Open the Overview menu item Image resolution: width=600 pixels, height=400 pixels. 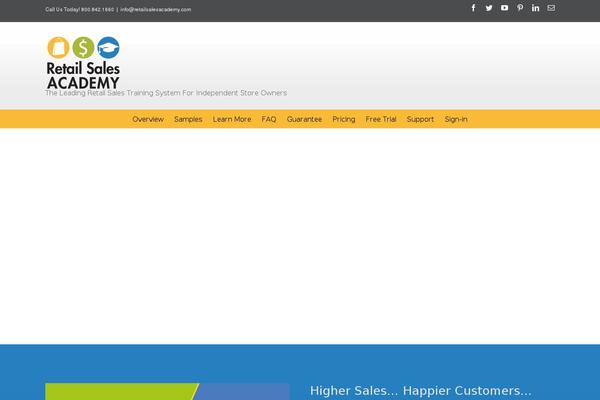click(x=148, y=119)
